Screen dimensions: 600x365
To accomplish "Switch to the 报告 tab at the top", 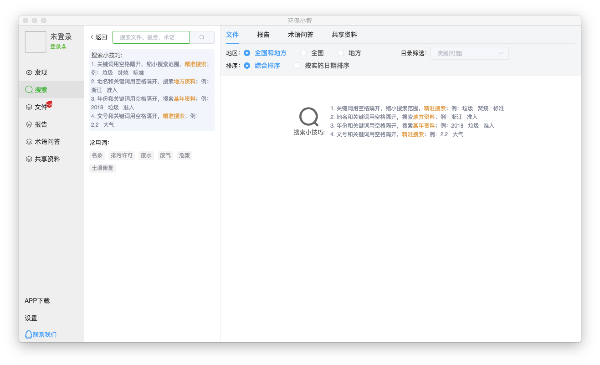I will coord(263,35).
